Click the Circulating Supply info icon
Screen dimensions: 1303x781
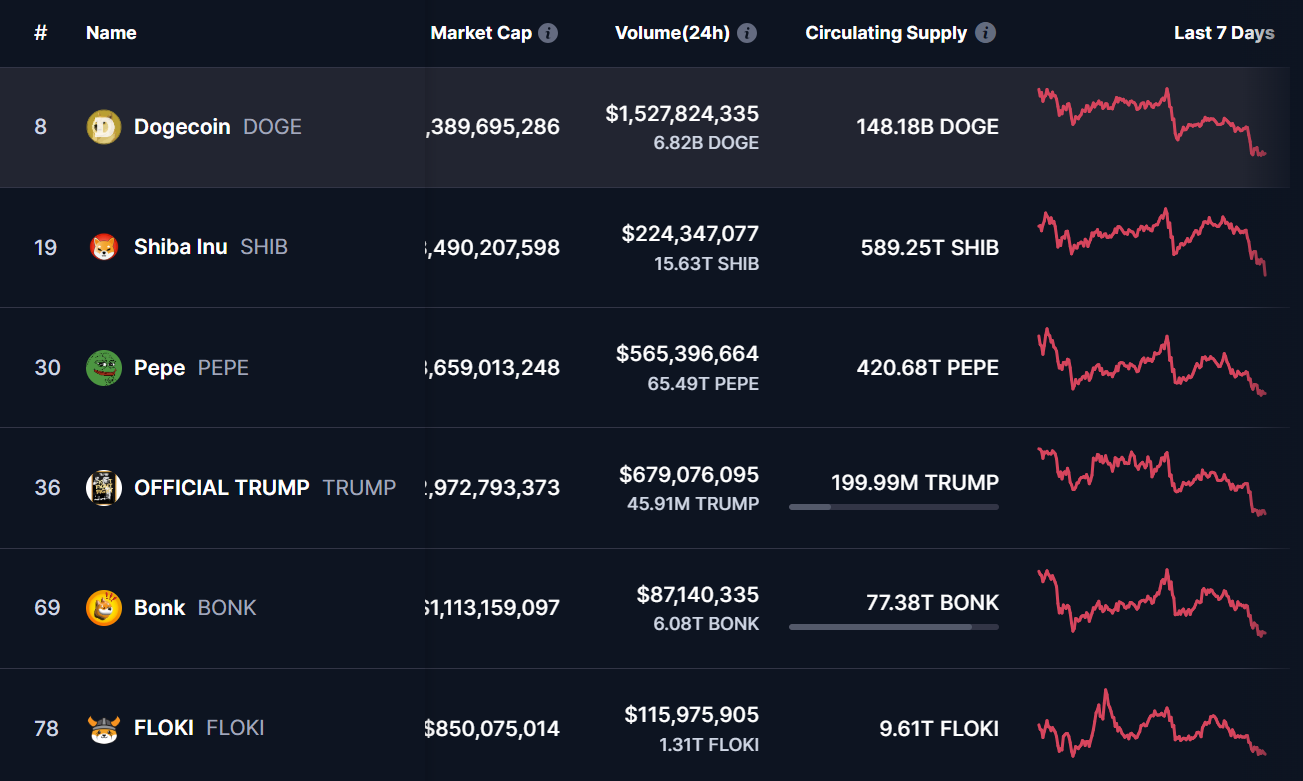[985, 33]
